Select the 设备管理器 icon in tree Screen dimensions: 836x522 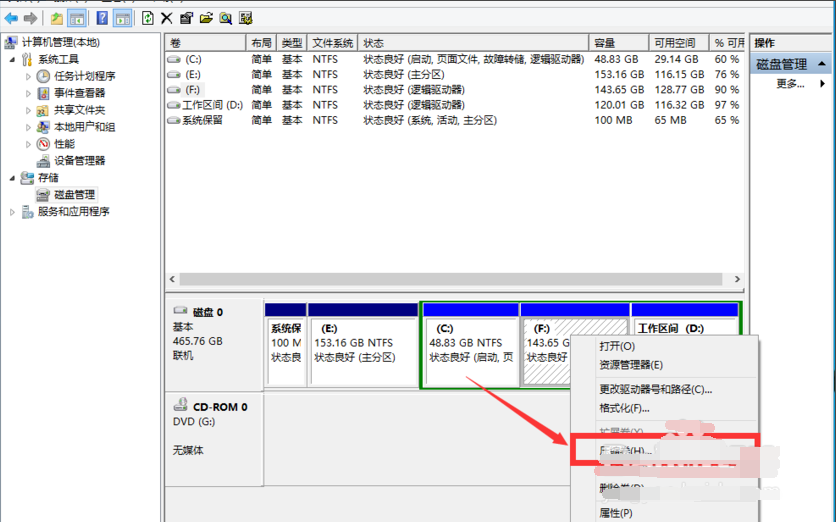43,161
